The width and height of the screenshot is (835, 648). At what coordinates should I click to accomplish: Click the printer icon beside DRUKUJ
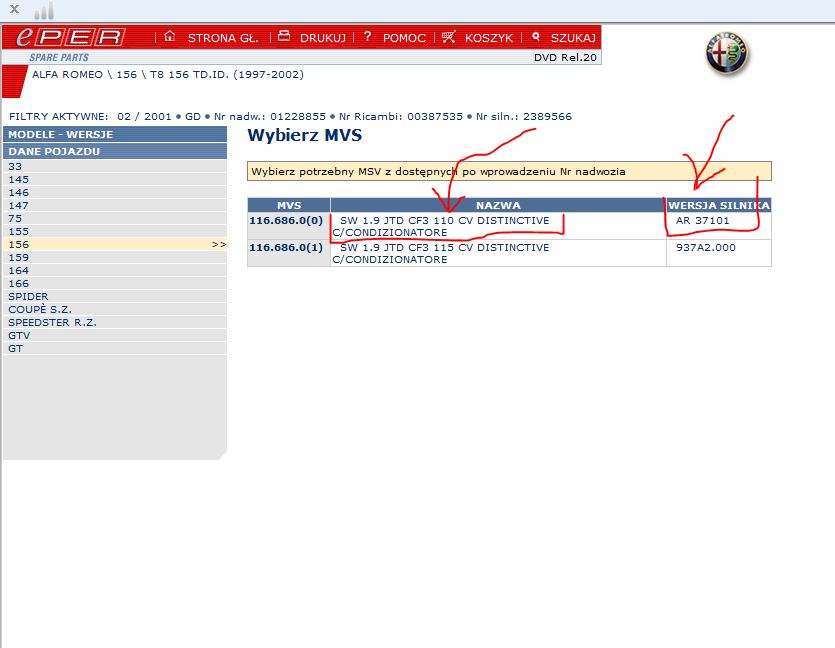point(284,36)
